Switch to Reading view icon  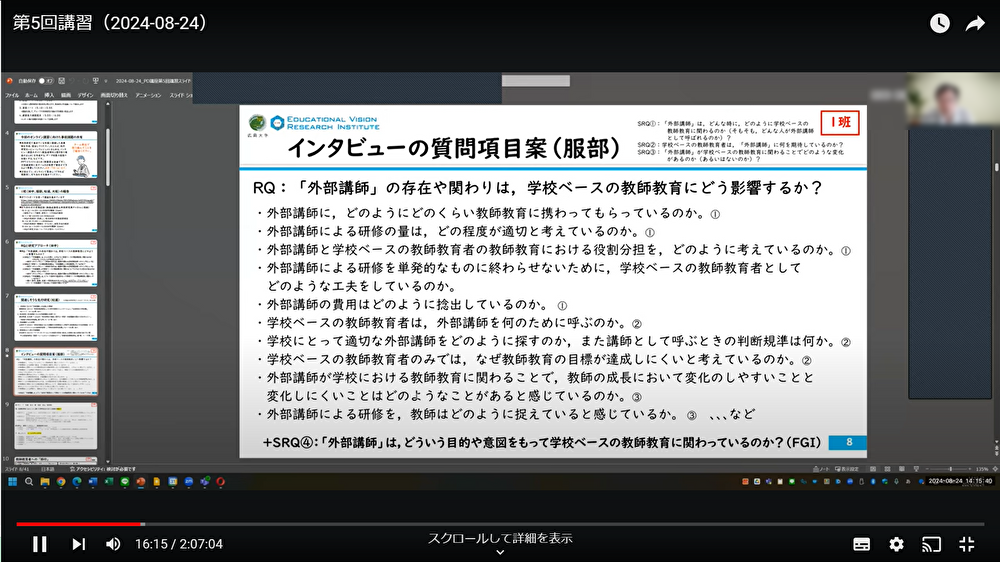pyautogui.click(x=902, y=469)
